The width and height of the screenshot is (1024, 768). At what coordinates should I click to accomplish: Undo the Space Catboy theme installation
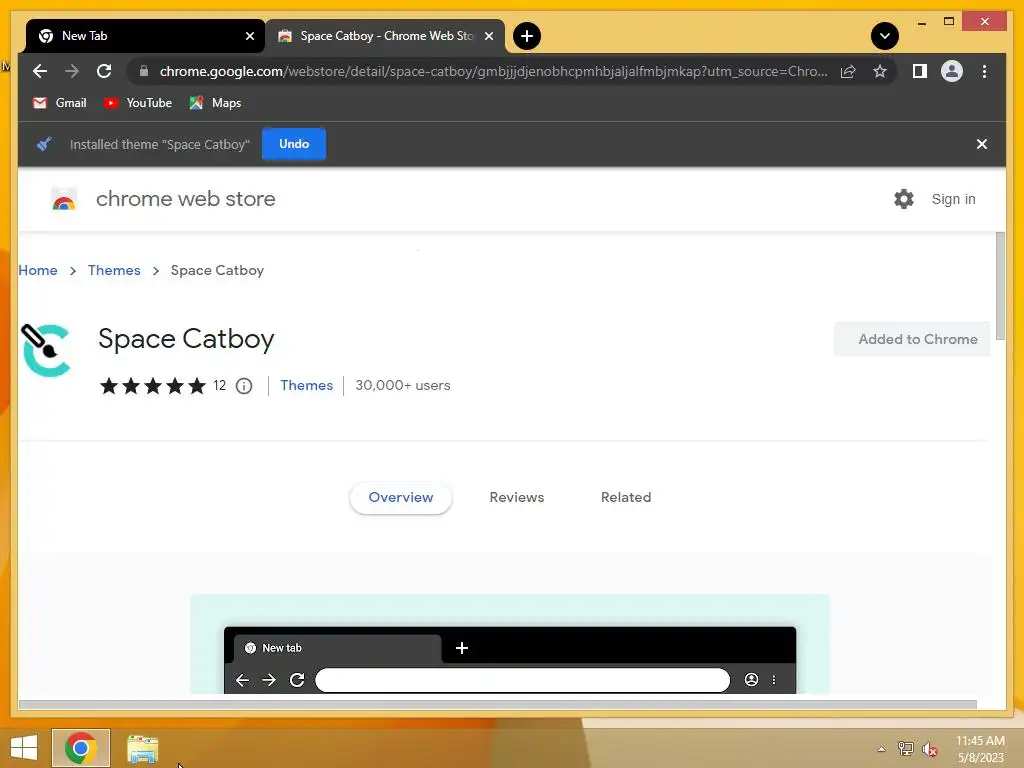point(294,144)
